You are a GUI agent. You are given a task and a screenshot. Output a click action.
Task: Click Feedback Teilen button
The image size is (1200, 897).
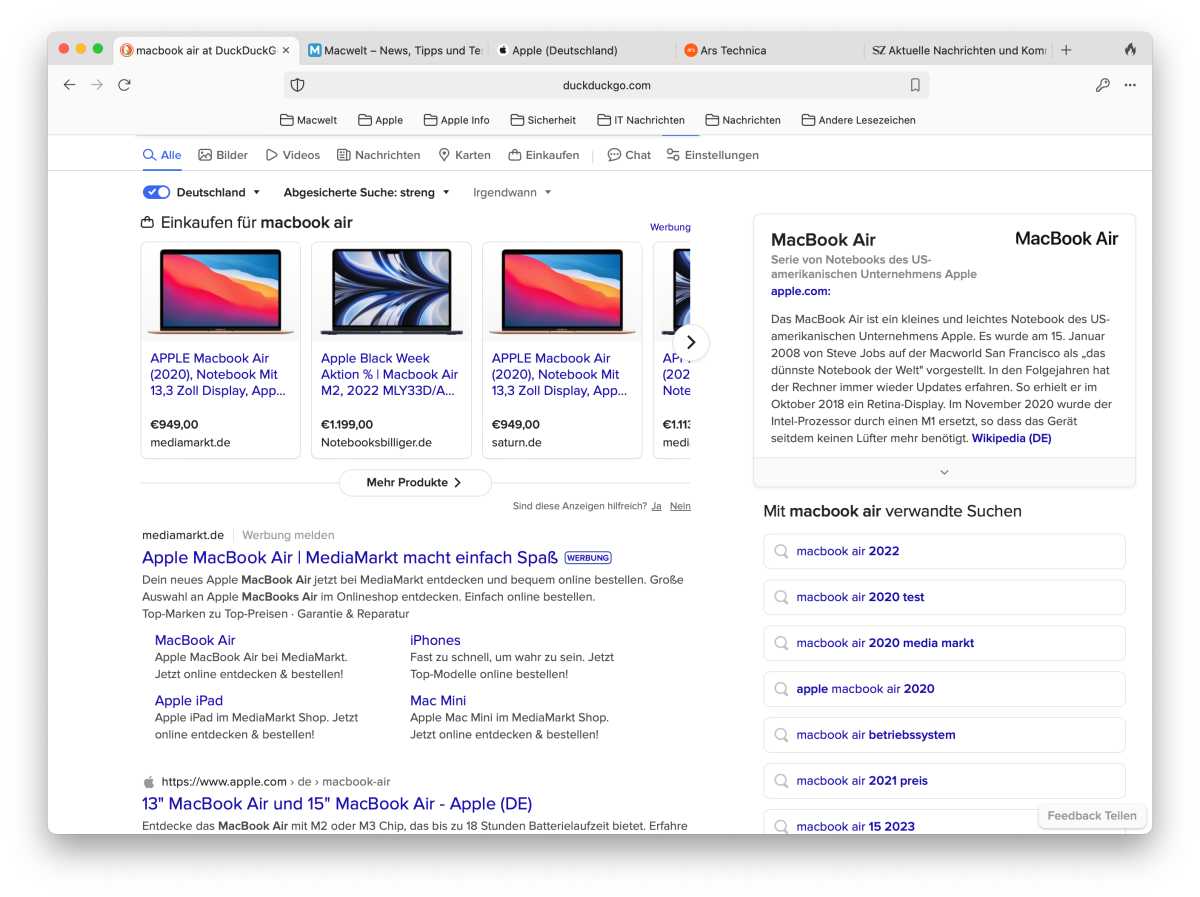click(1092, 815)
